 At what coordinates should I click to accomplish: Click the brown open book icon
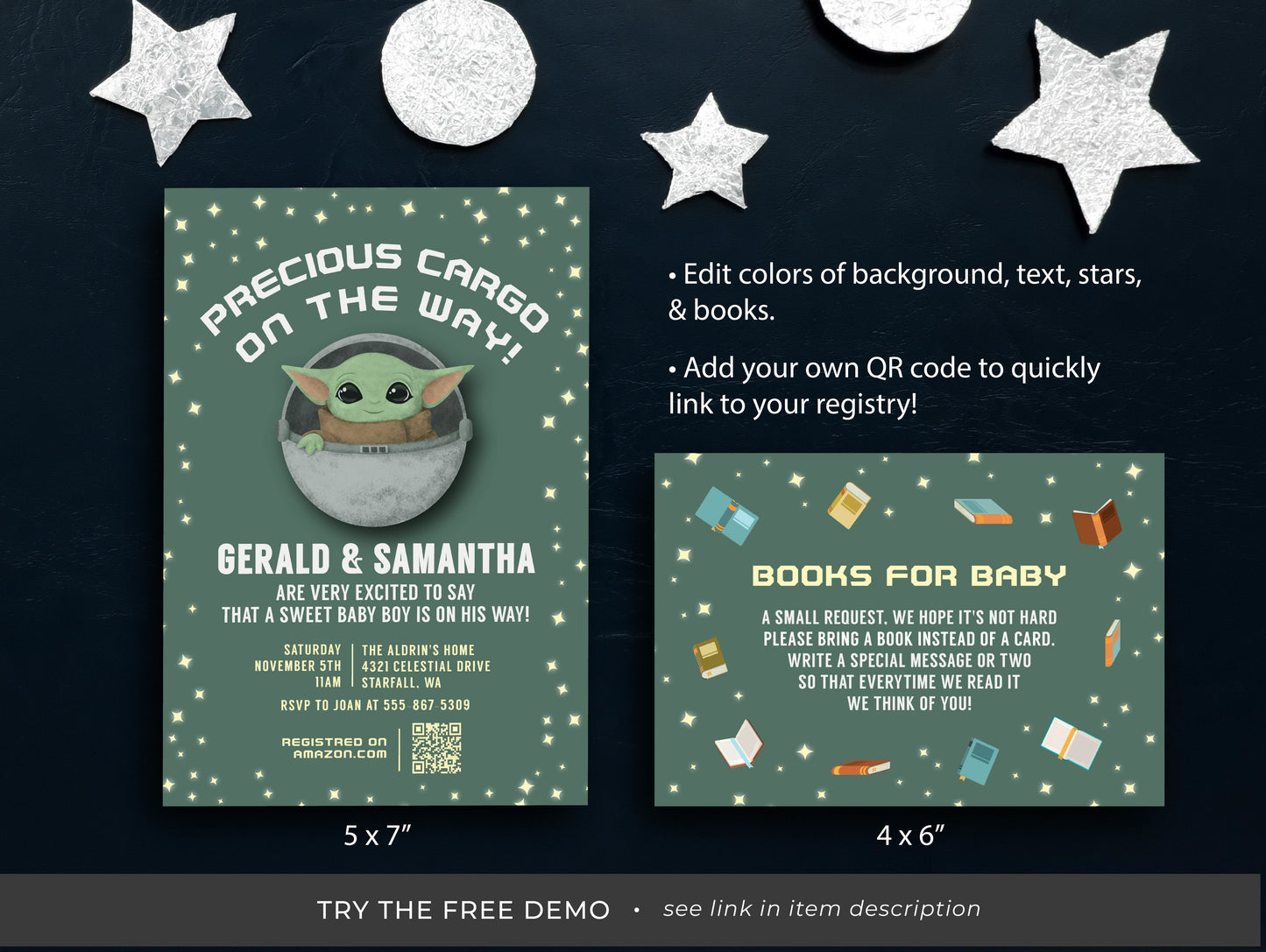1097,524
